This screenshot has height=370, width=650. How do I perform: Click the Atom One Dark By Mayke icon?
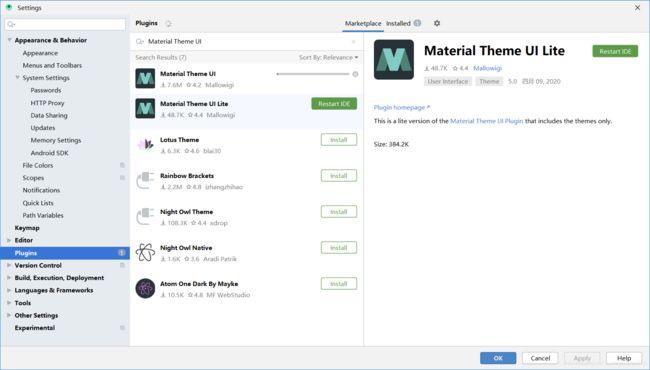pos(145,288)
